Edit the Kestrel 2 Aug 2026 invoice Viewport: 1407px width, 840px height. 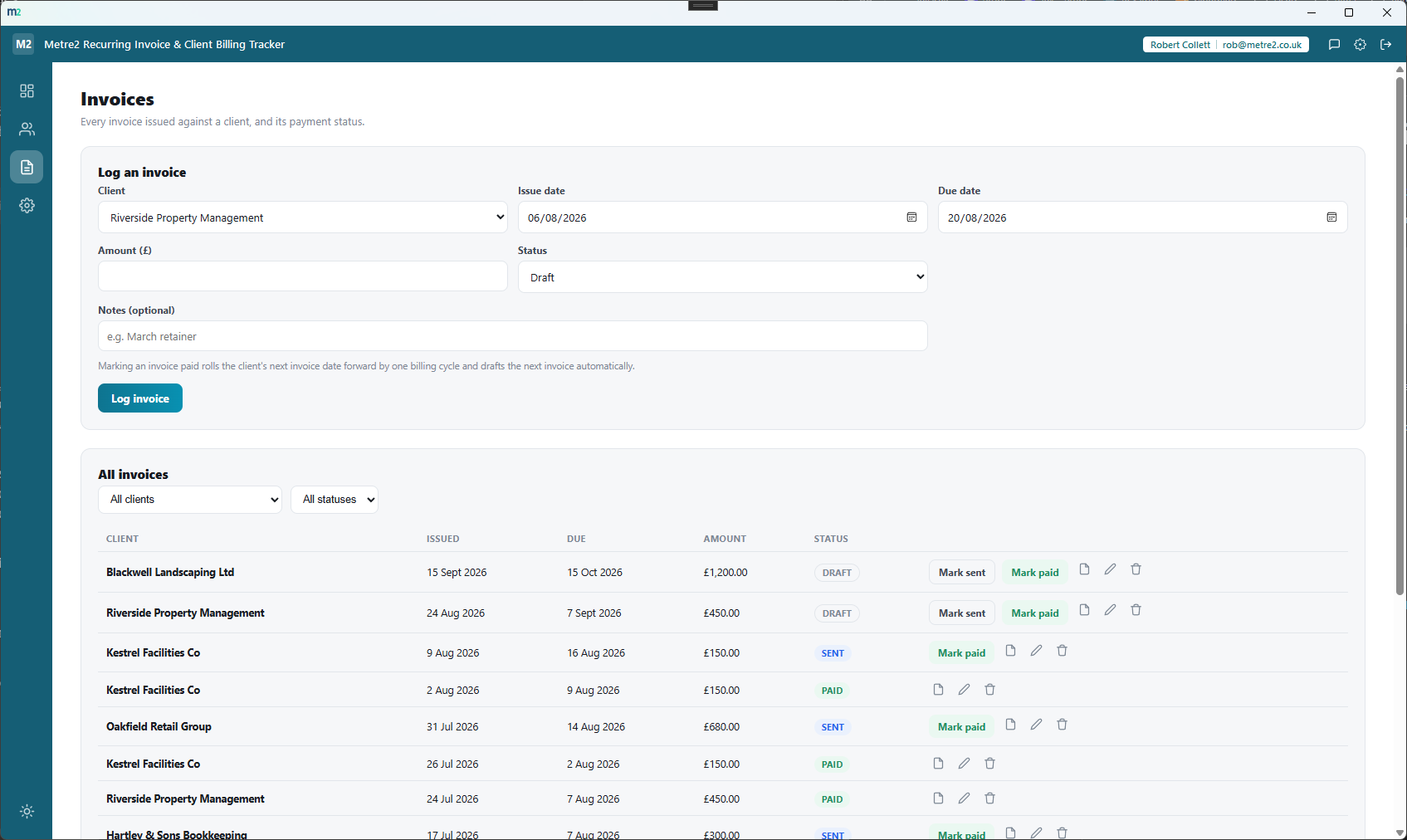[964, 690]
